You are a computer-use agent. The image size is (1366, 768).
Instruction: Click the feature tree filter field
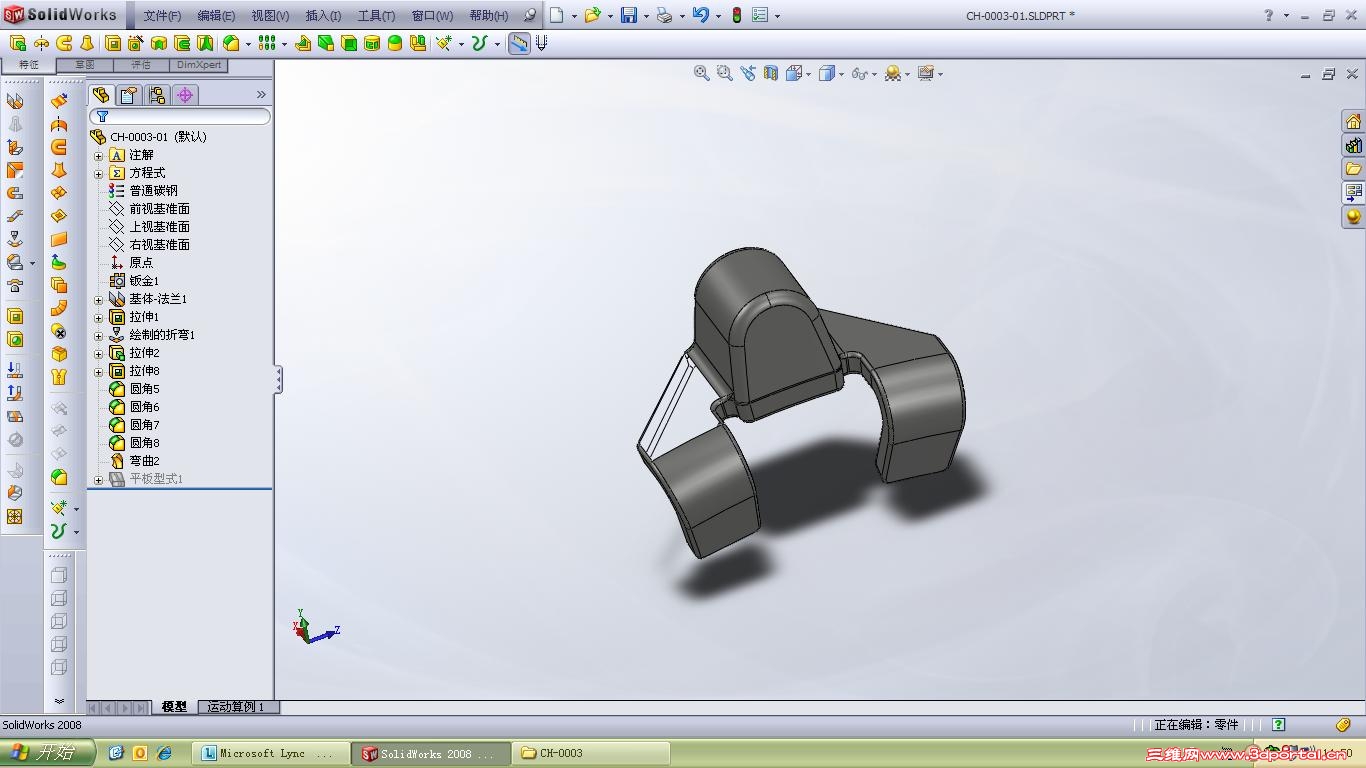click(180, 117)
